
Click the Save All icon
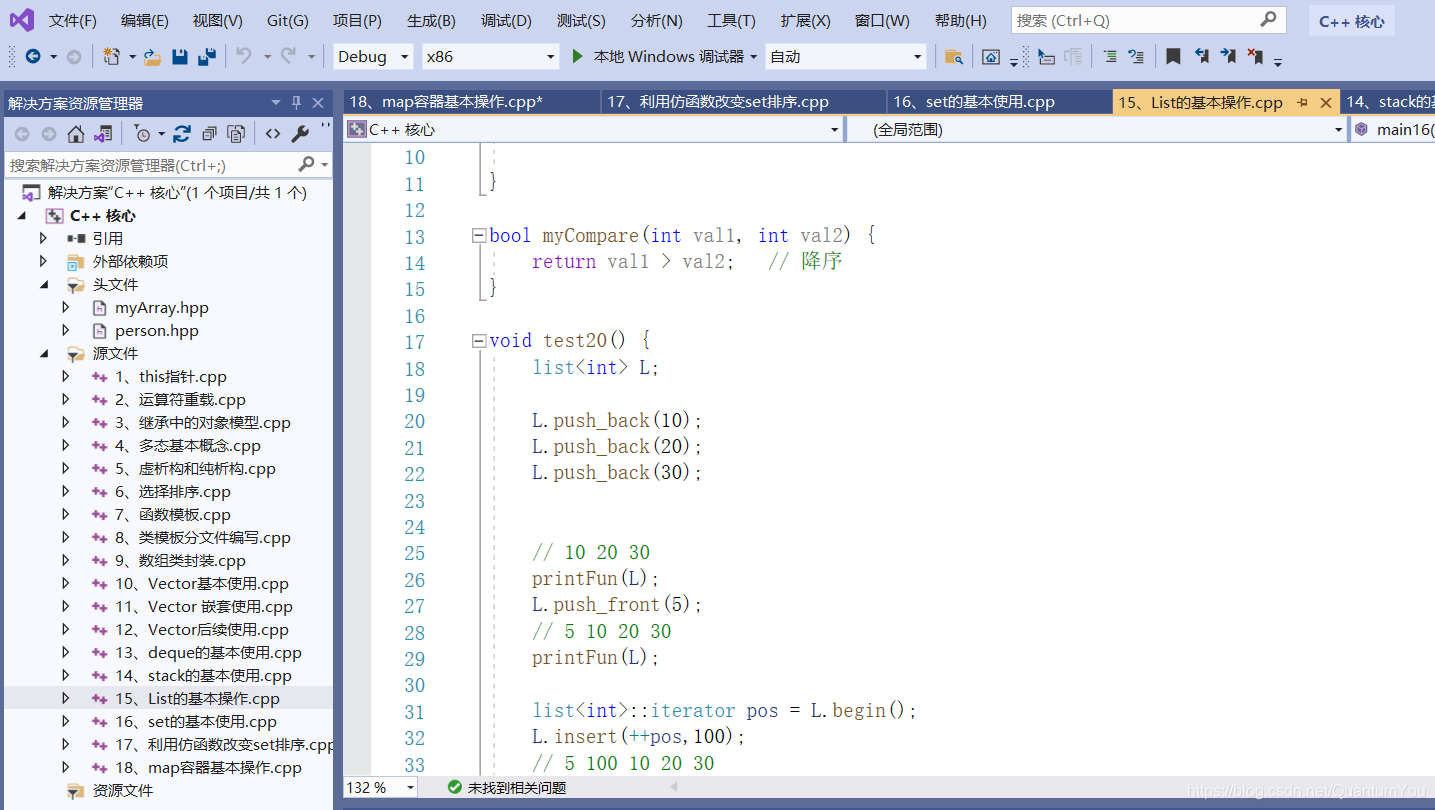207,57
